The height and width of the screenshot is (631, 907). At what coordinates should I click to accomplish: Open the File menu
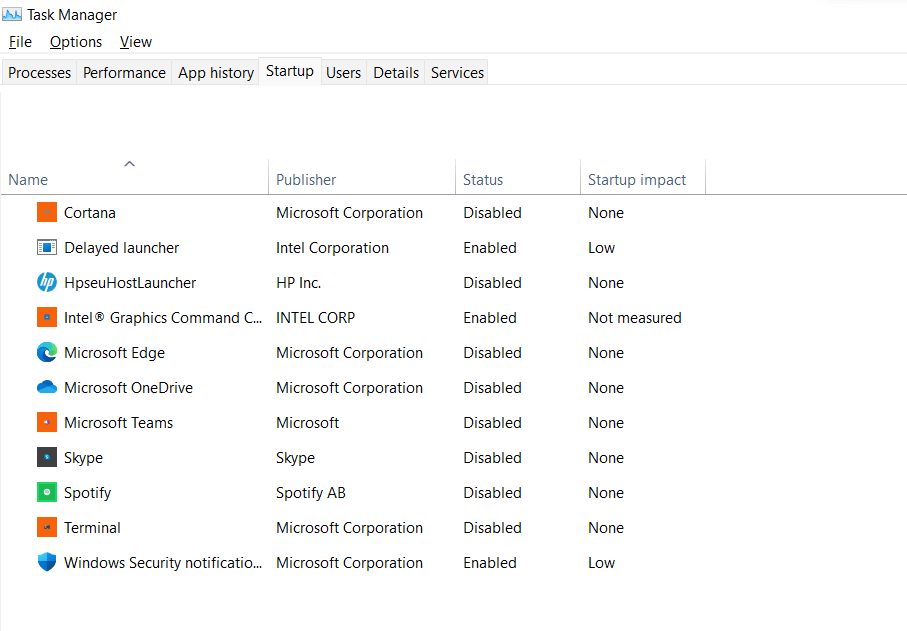coord(20,42)
